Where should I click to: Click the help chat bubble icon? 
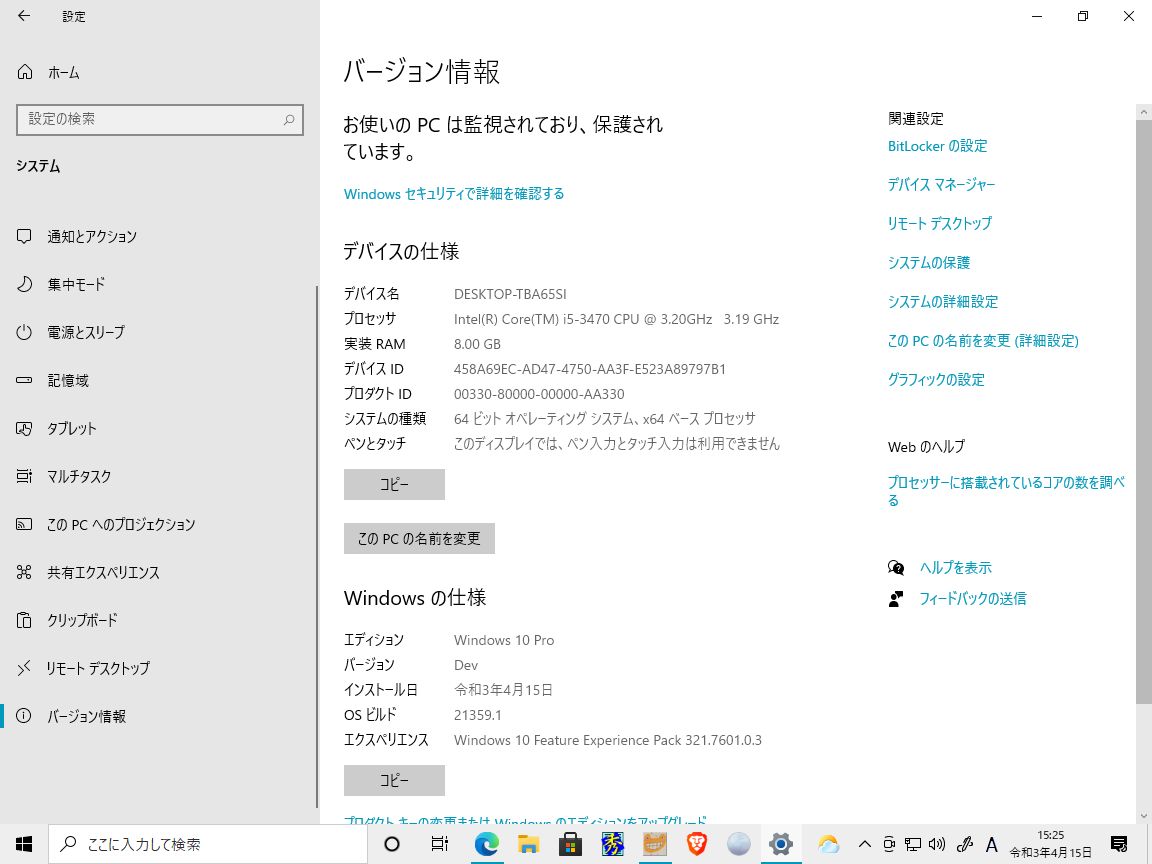coord(896,567)
